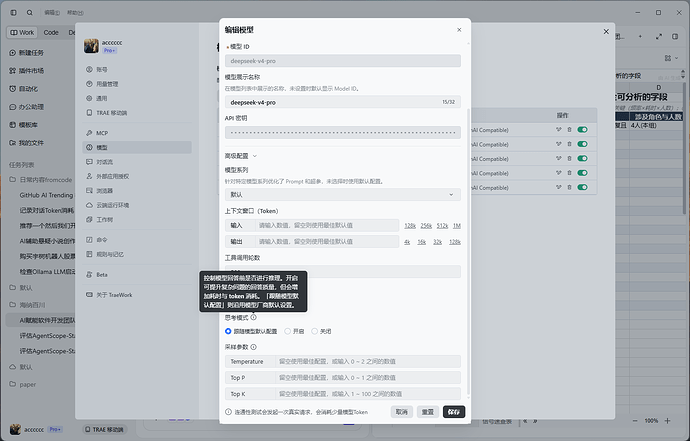
Task: Click the split panel icon at top right
Action: [x=675, y=37]
